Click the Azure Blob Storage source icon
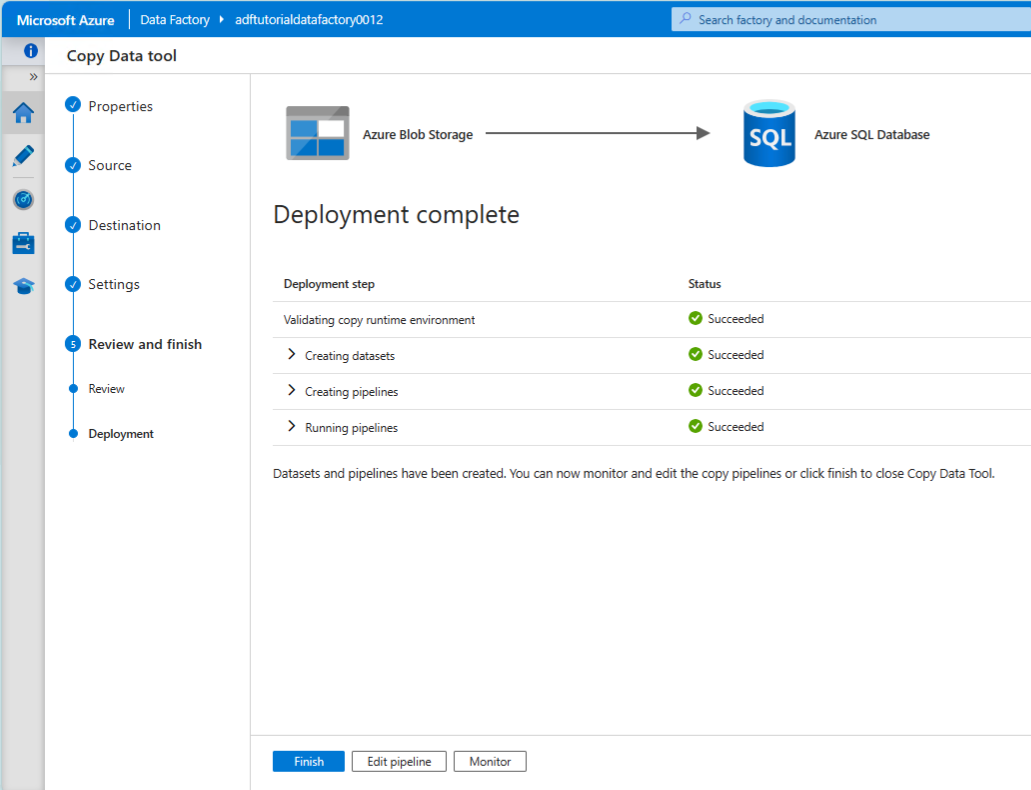 [x=318, y=133]
